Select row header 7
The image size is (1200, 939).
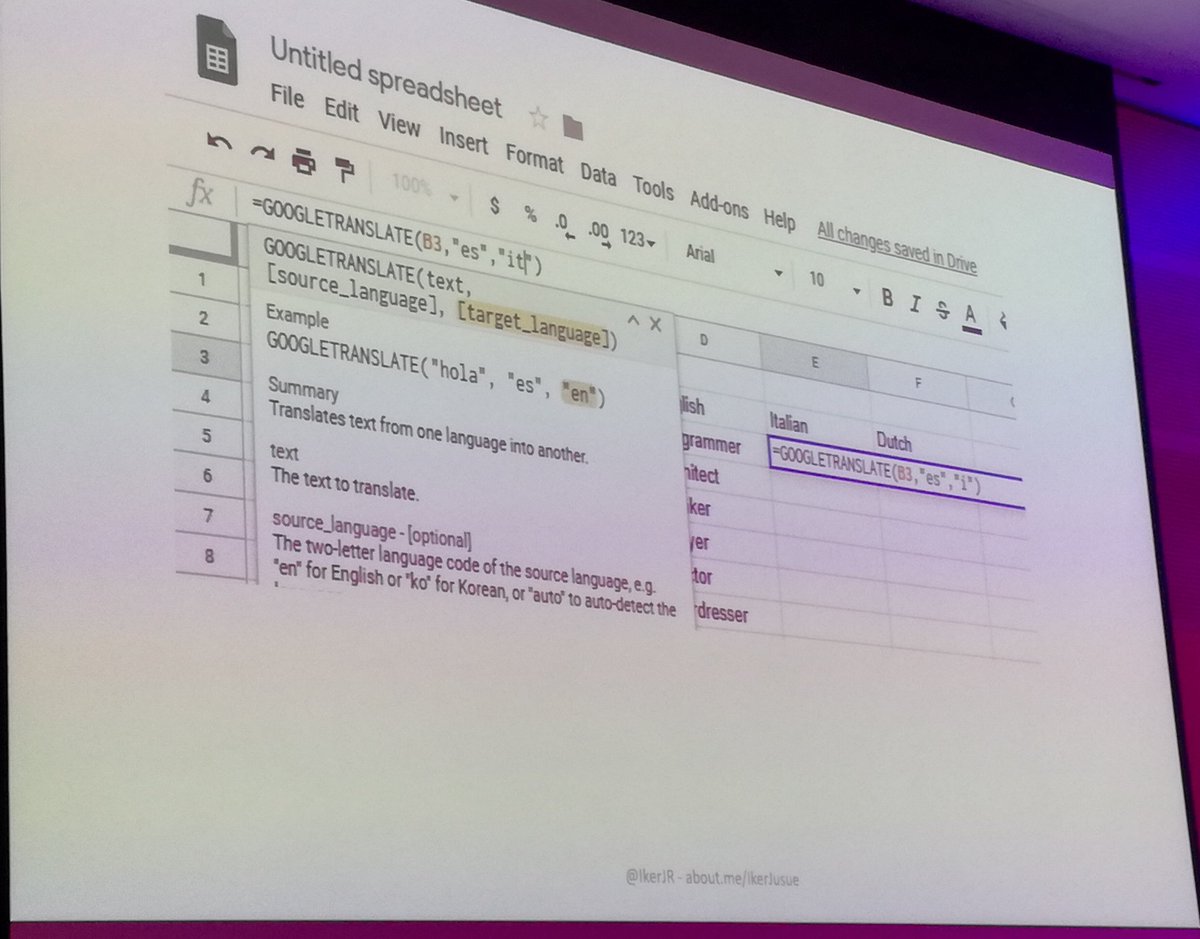pyautogui.click(x=209, y=516)
